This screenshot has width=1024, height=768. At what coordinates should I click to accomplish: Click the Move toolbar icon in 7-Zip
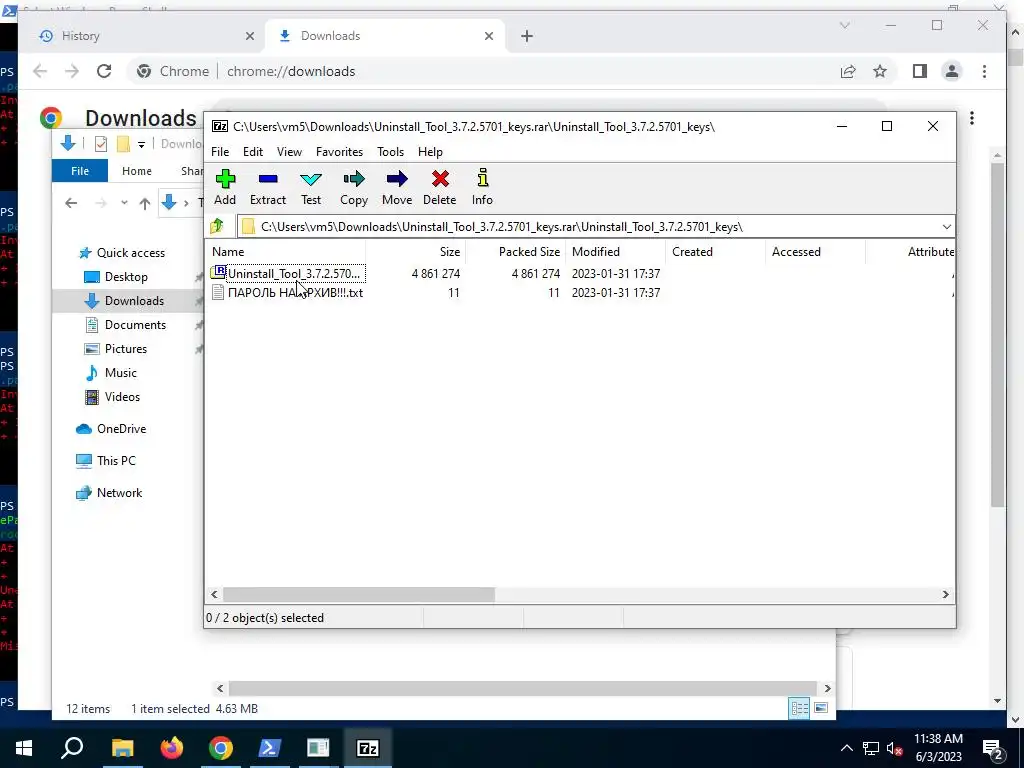point(397,187)
